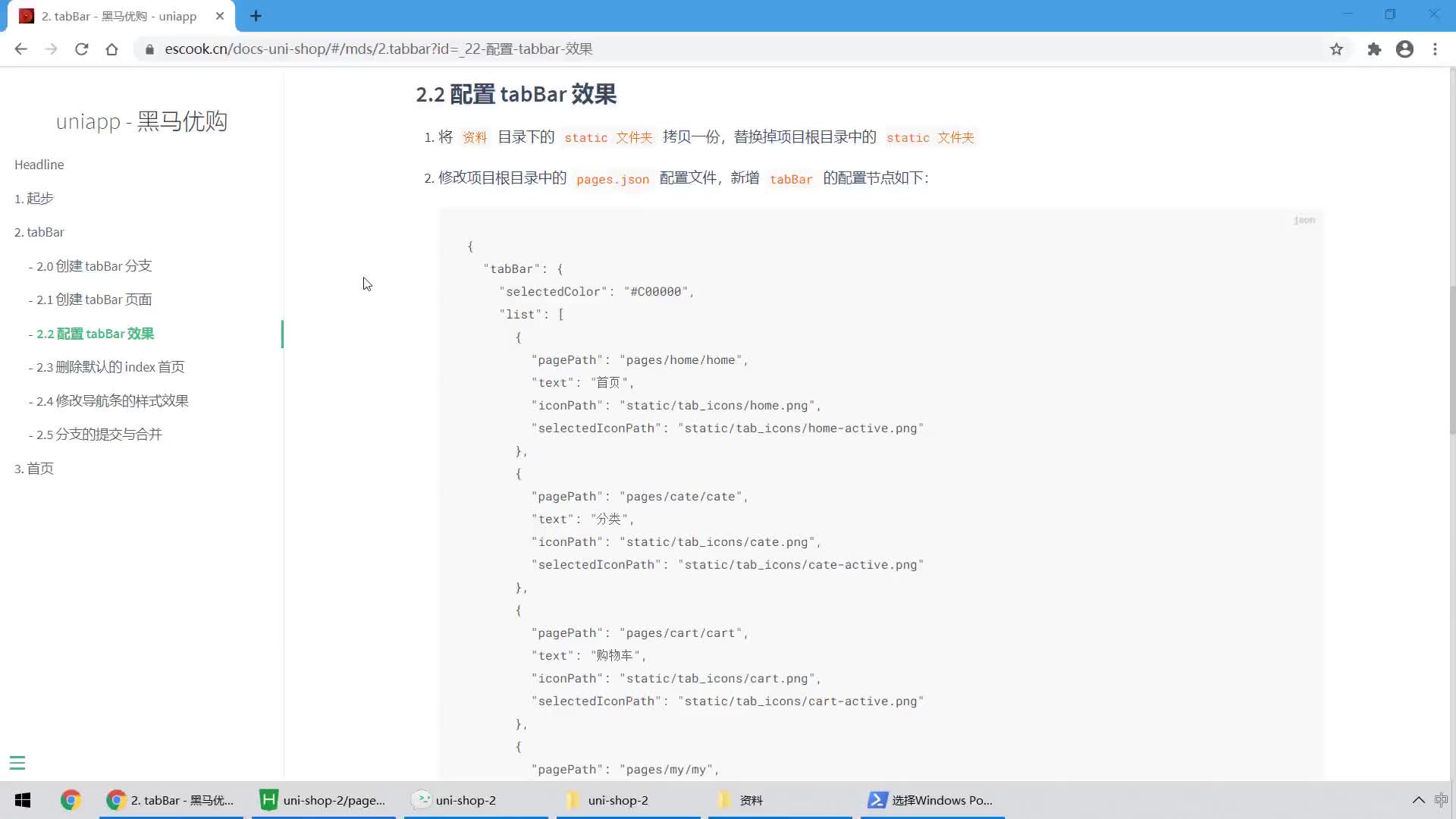Click the '资料' inline code text
1456x819 pixels.
pyautogui.click(x=475, y=137)
